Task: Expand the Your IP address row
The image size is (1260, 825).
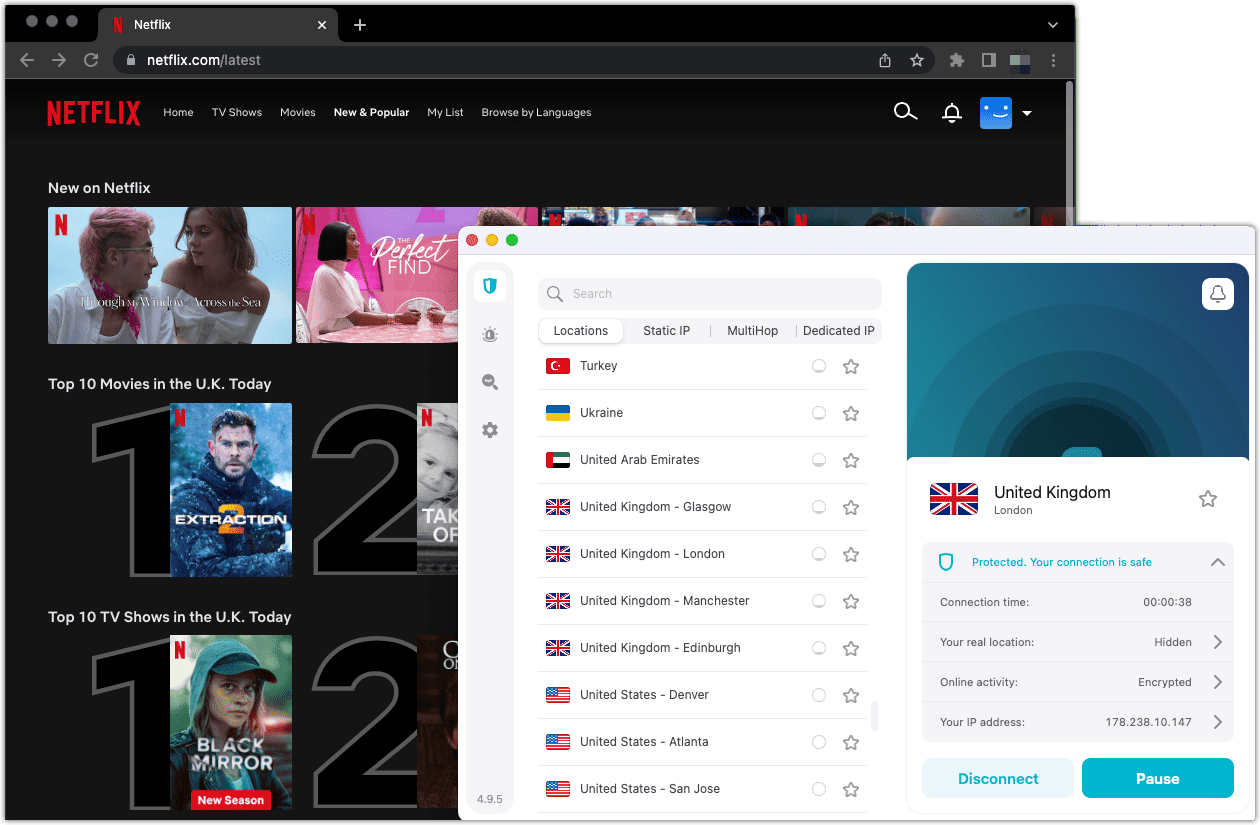Action: pyautogui.click(x=1217, y=722)
